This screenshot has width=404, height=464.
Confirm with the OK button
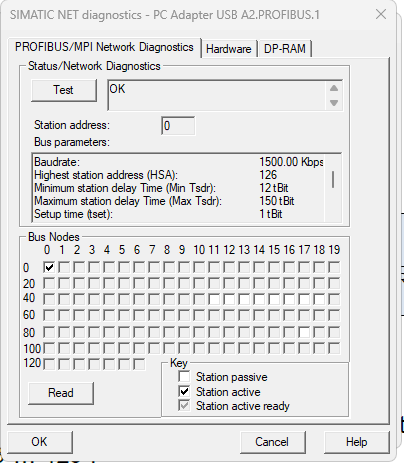pyautogui.click(x=40, y=442)
